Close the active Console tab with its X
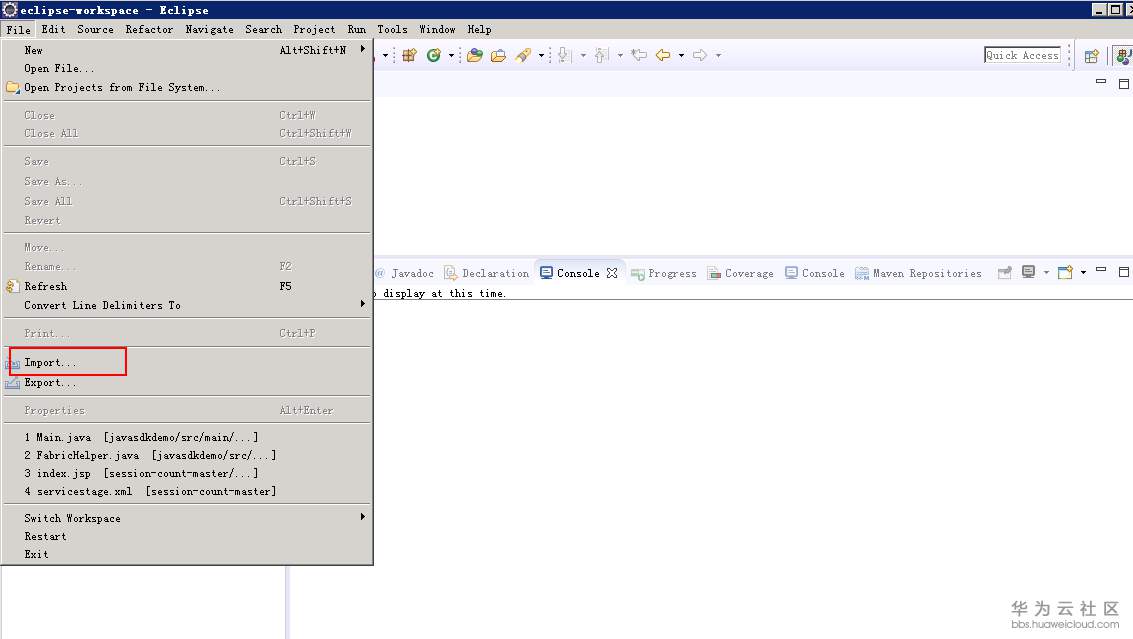 point(612,273)
